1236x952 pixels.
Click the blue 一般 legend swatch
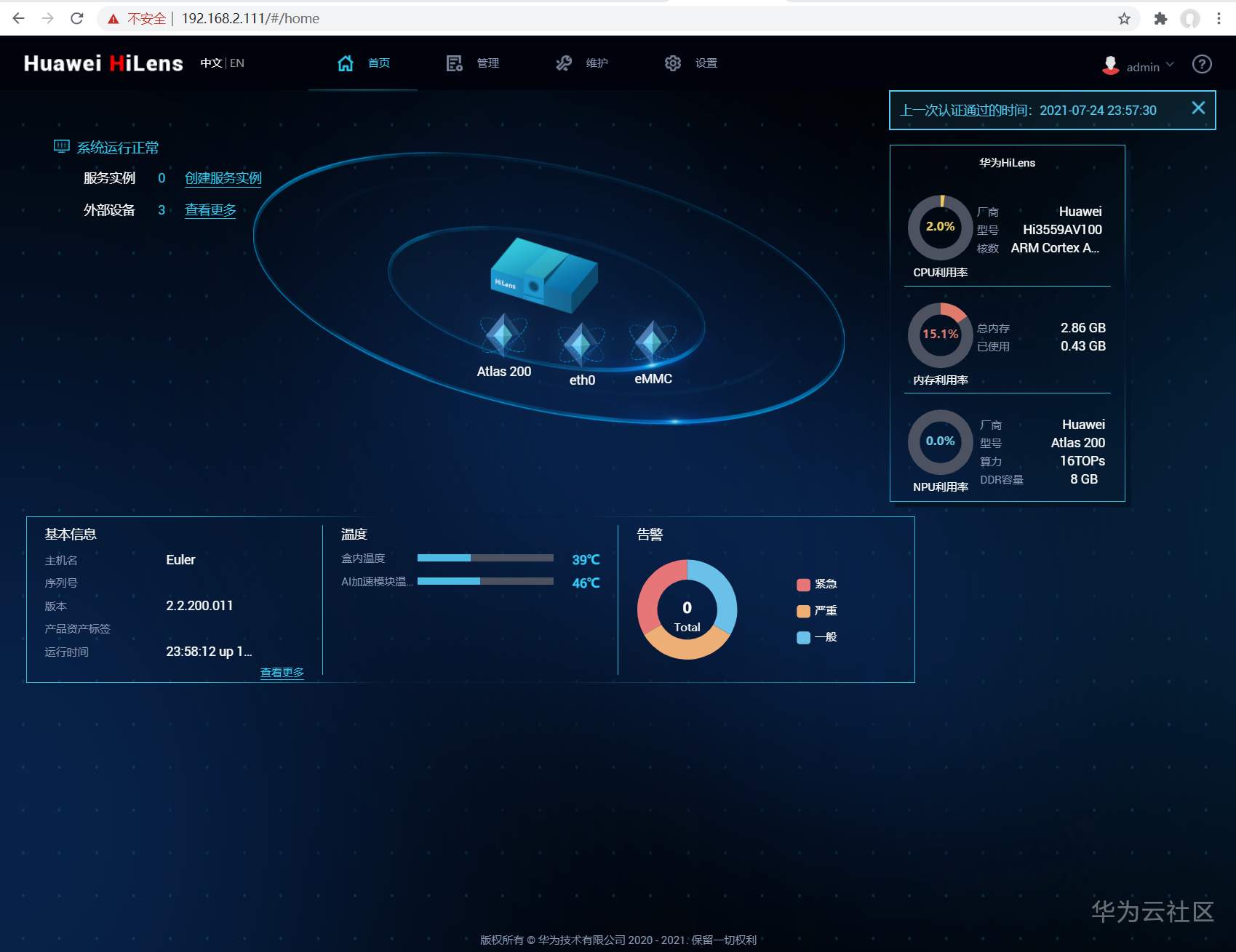[x=803, y=637]
